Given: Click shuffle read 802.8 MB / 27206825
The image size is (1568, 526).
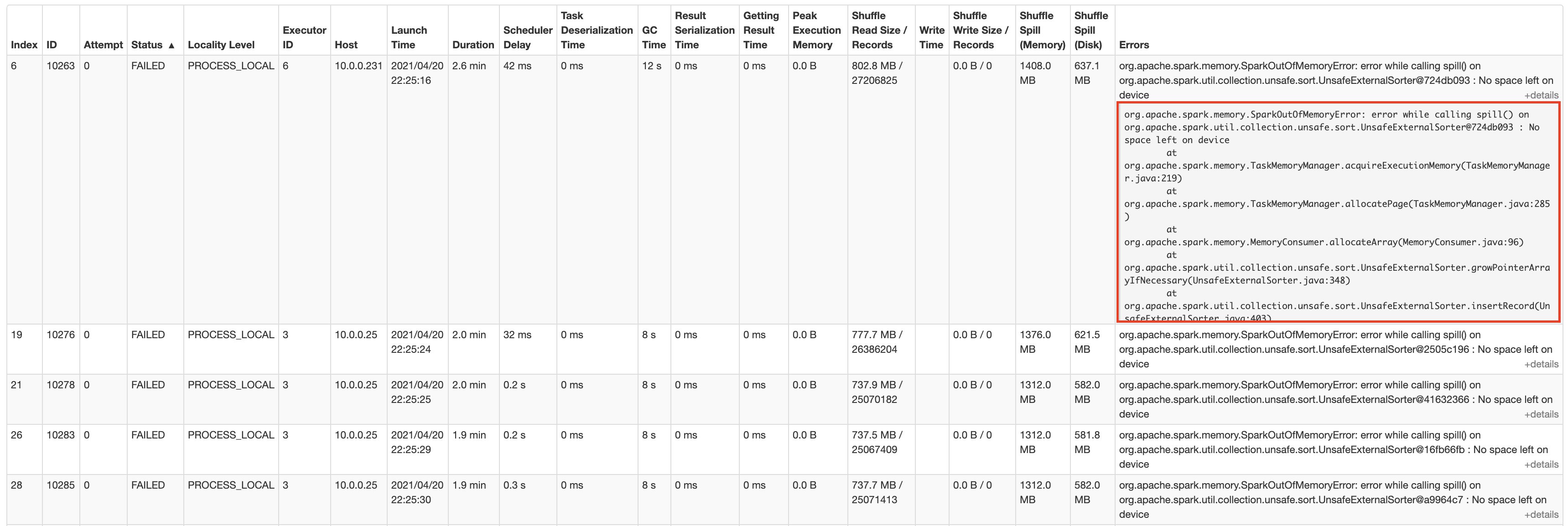Looking at the screenshot, I should tap(877, 73).
